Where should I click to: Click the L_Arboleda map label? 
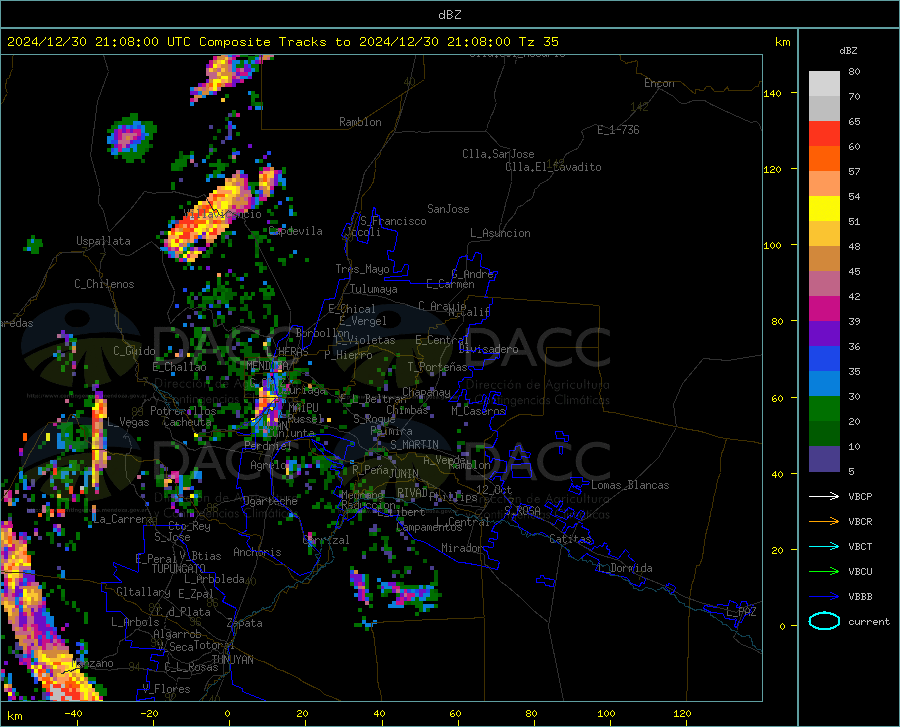(x=214, y=579)
